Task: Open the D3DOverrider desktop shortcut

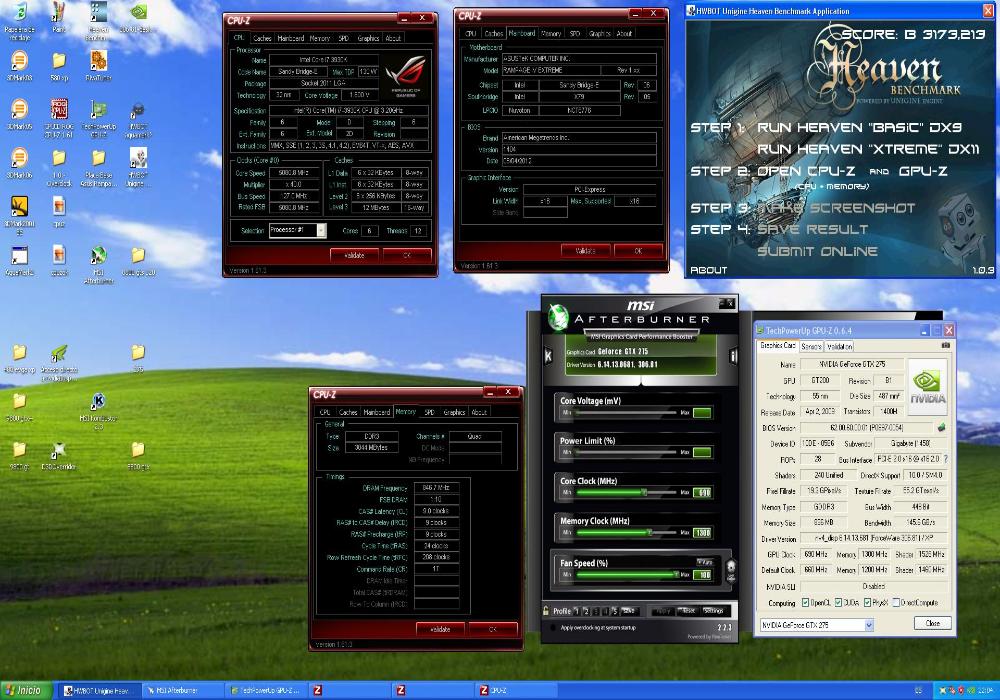Action: click(59, 450)
